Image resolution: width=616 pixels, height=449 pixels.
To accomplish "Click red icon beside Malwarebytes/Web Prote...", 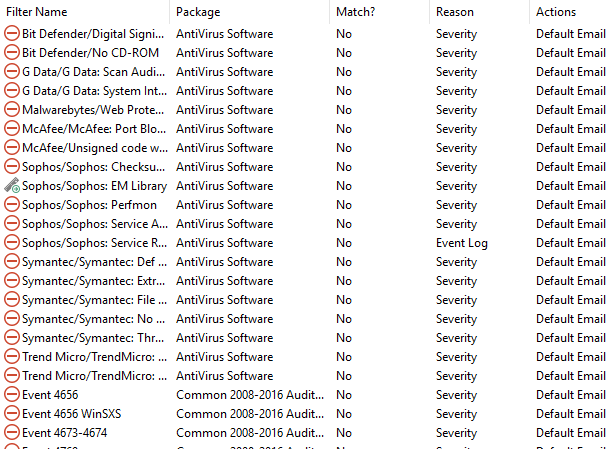I will 12,109.
